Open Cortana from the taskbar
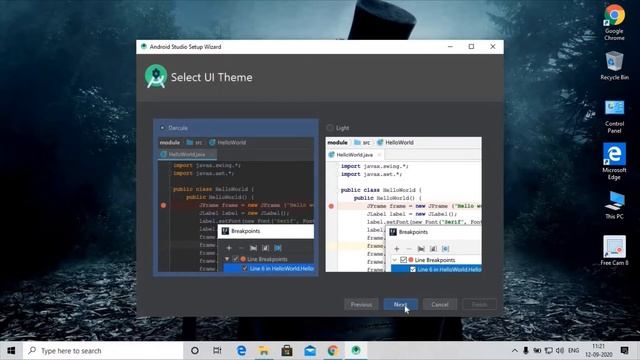 pyautogui.click(x=195, y=351)
